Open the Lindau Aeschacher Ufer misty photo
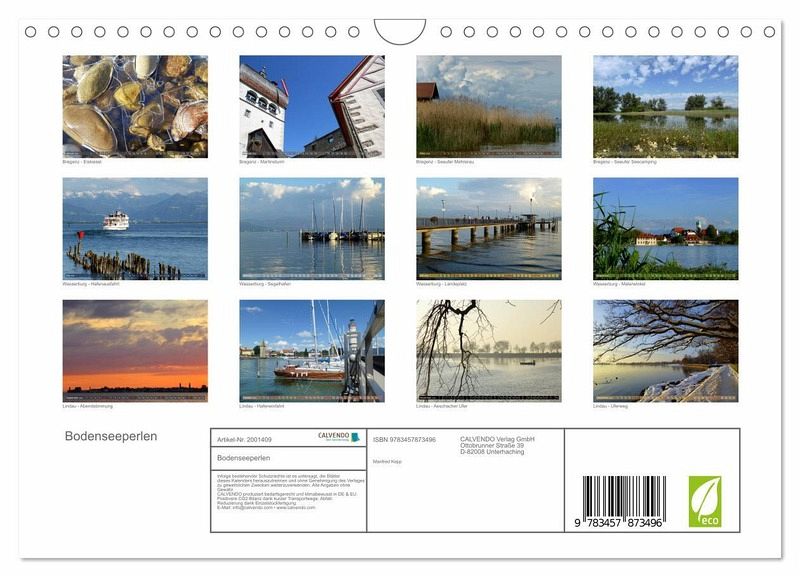The image size is (800, 577). 489,350
